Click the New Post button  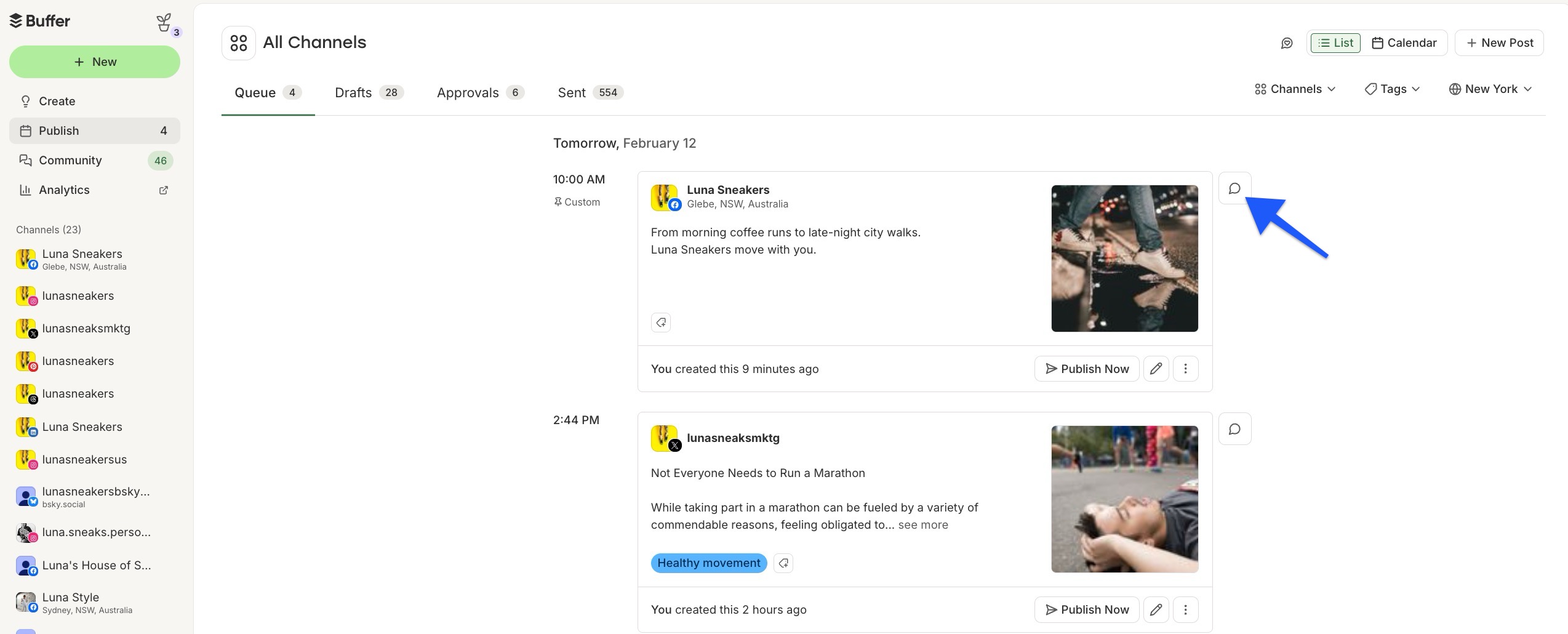[1499, 42]
